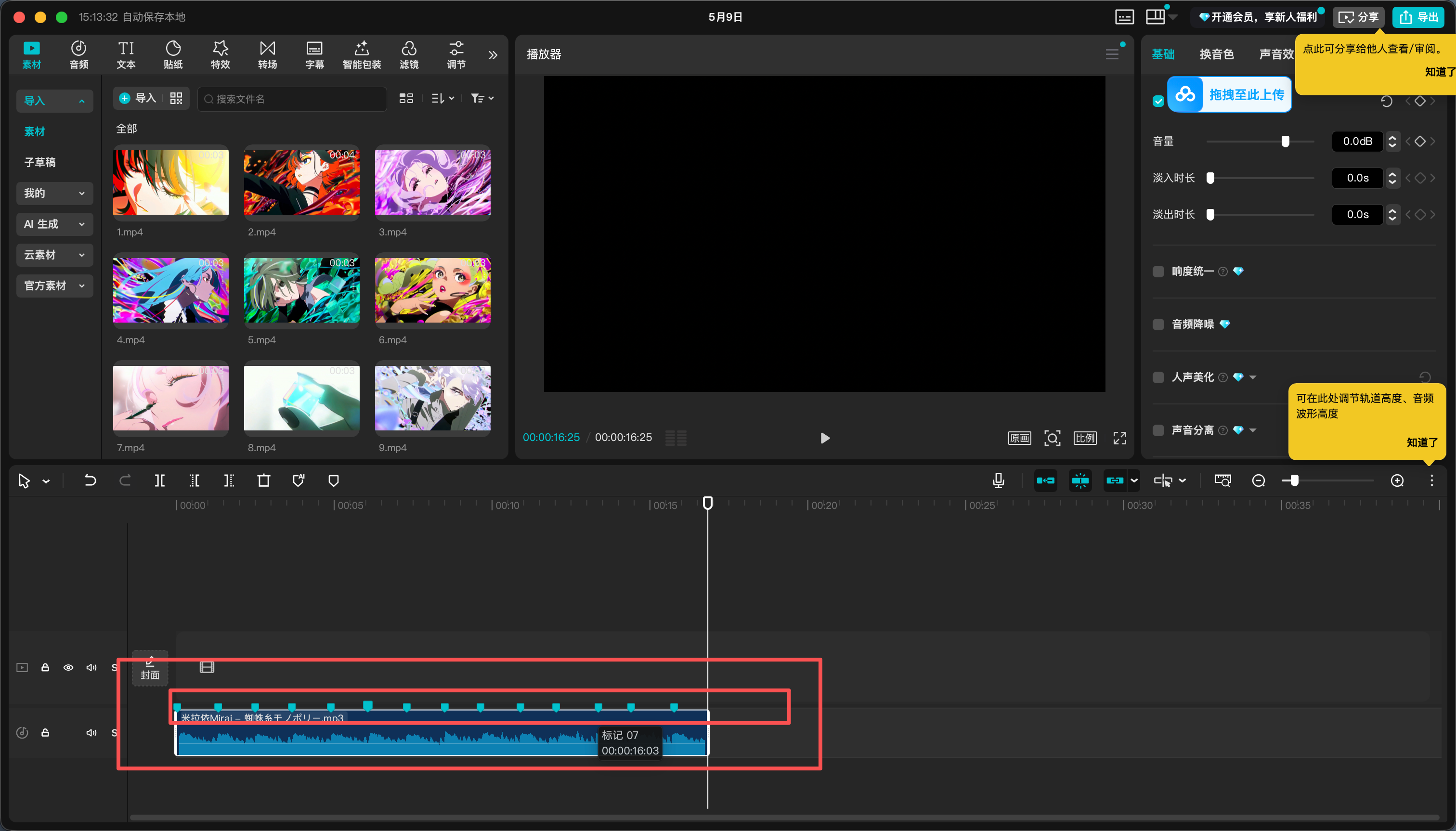Open timeline more options menu
The width and height of the screenshot is (1456, 831).
[1431, 480]
